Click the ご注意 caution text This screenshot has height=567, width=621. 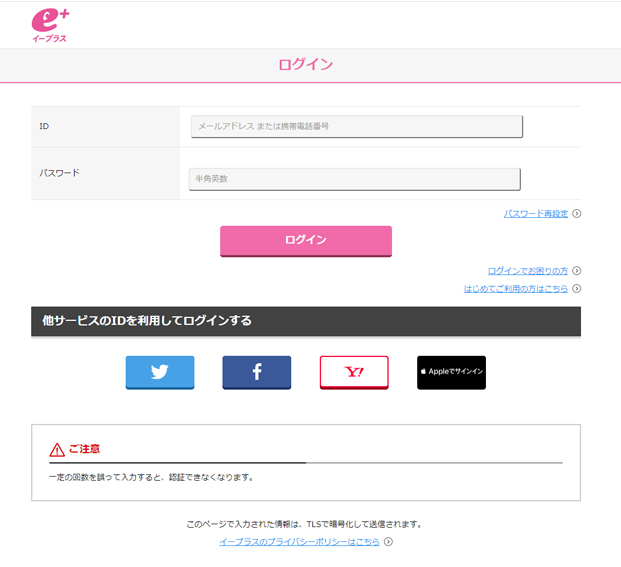click(x=84, y=449)
